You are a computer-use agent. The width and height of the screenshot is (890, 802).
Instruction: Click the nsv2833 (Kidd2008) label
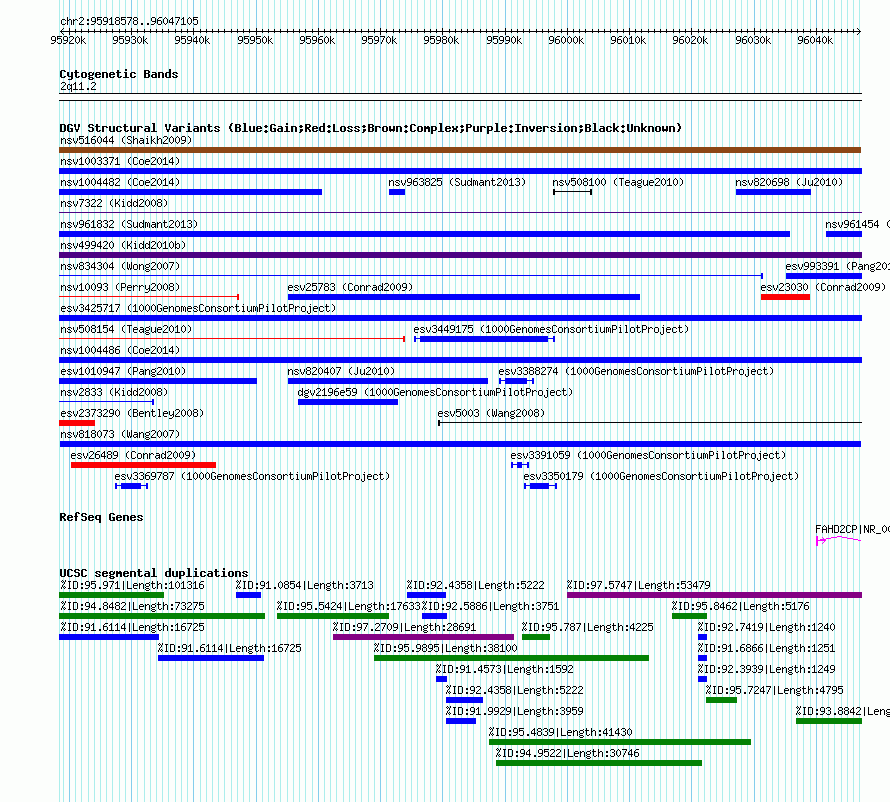tap(114, 392)
